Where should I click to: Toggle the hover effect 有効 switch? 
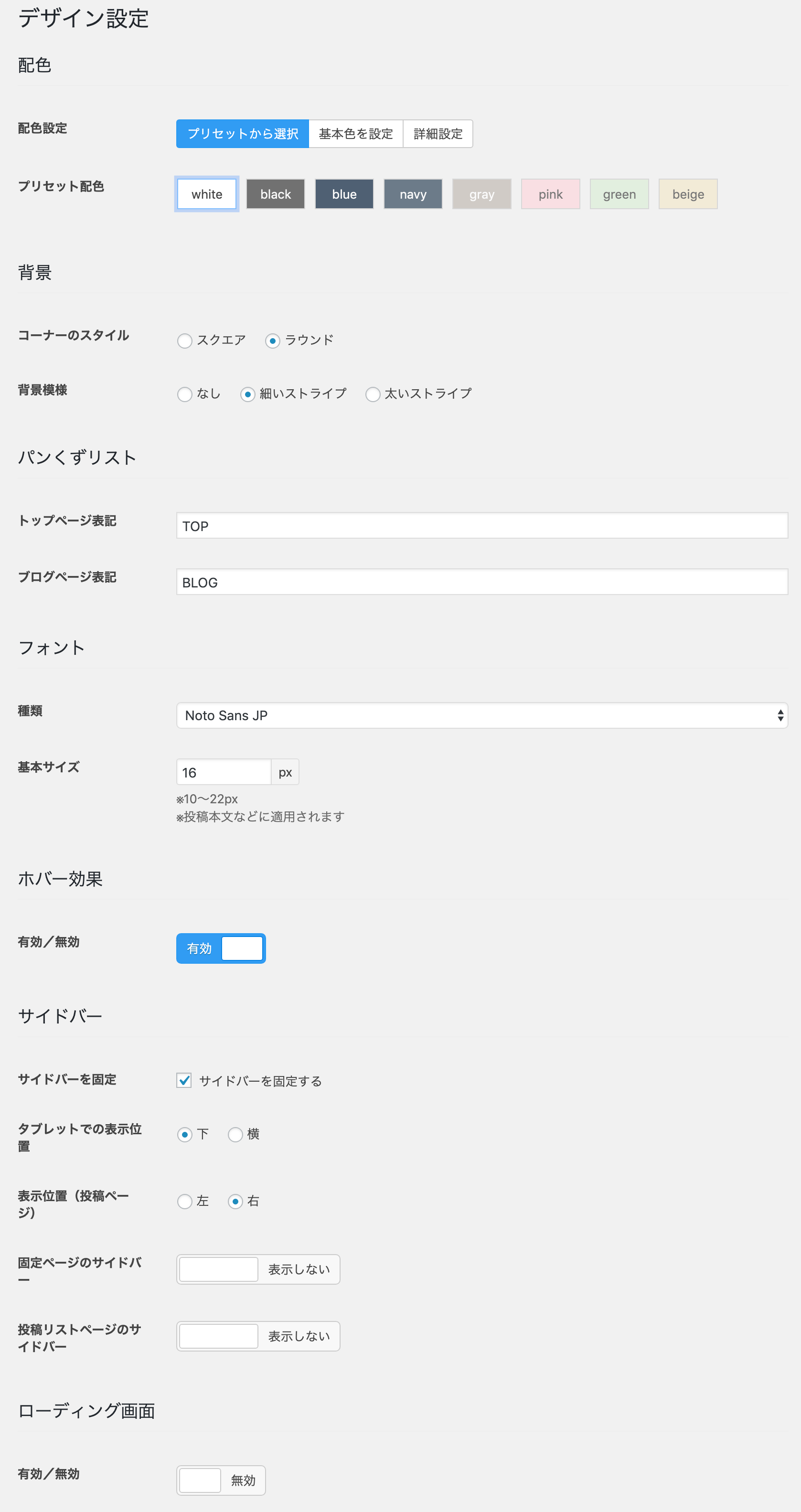click(221, 948)
